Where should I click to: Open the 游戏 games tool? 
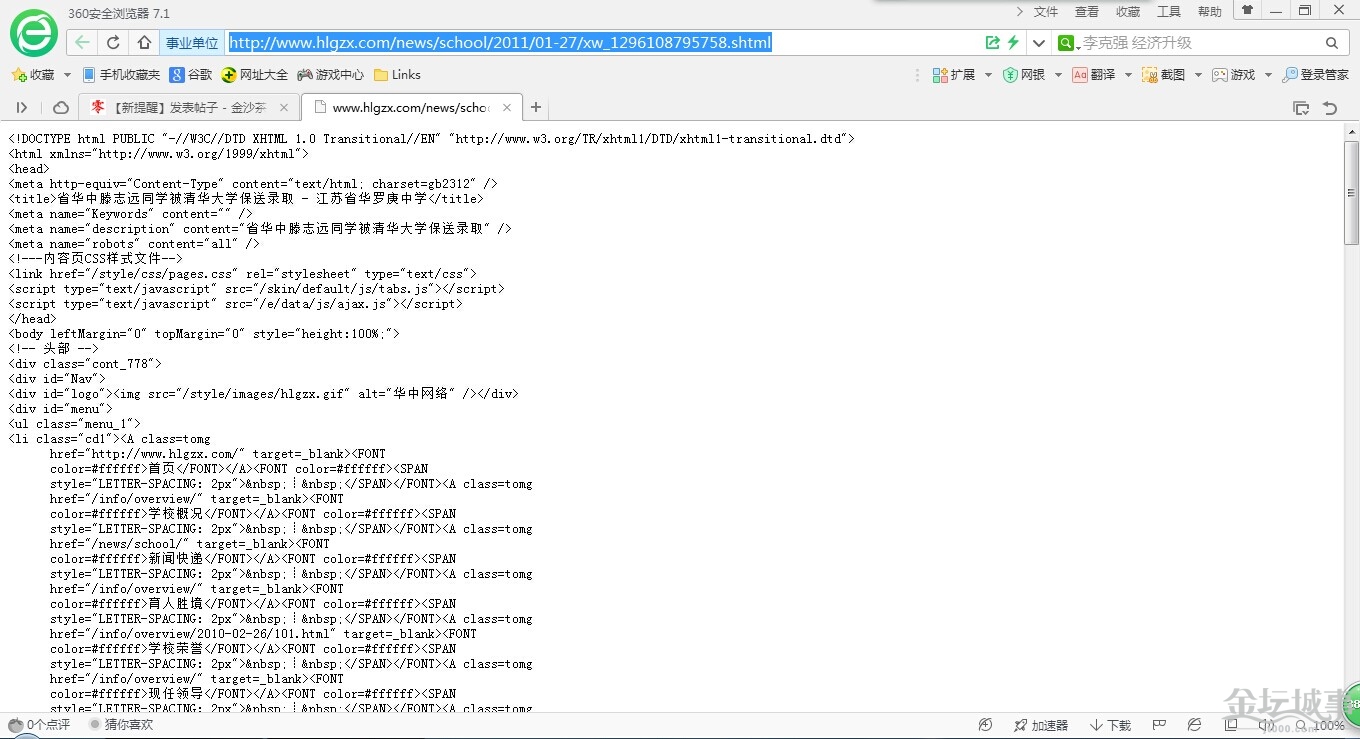pyautogui.click(x=1234, y=75)
